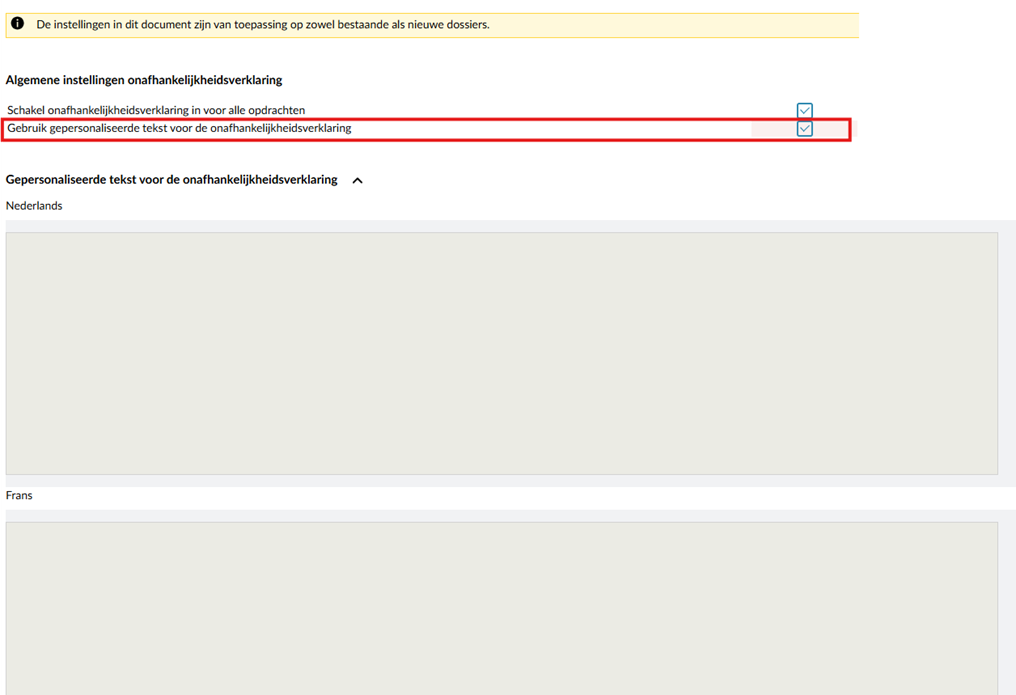This screenshot has height=695, width=1016.
Task: Click the 'Nederlands' language label
Action: [34, 206]
